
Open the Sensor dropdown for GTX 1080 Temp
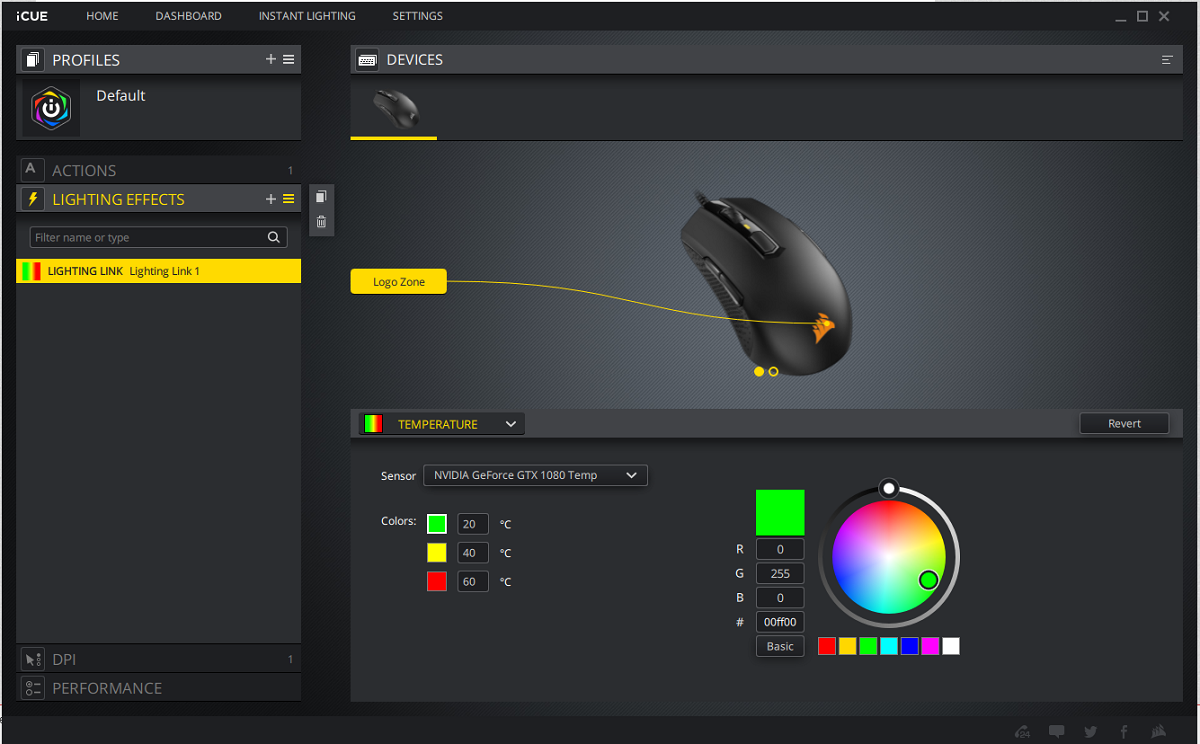tap(535, 475)
